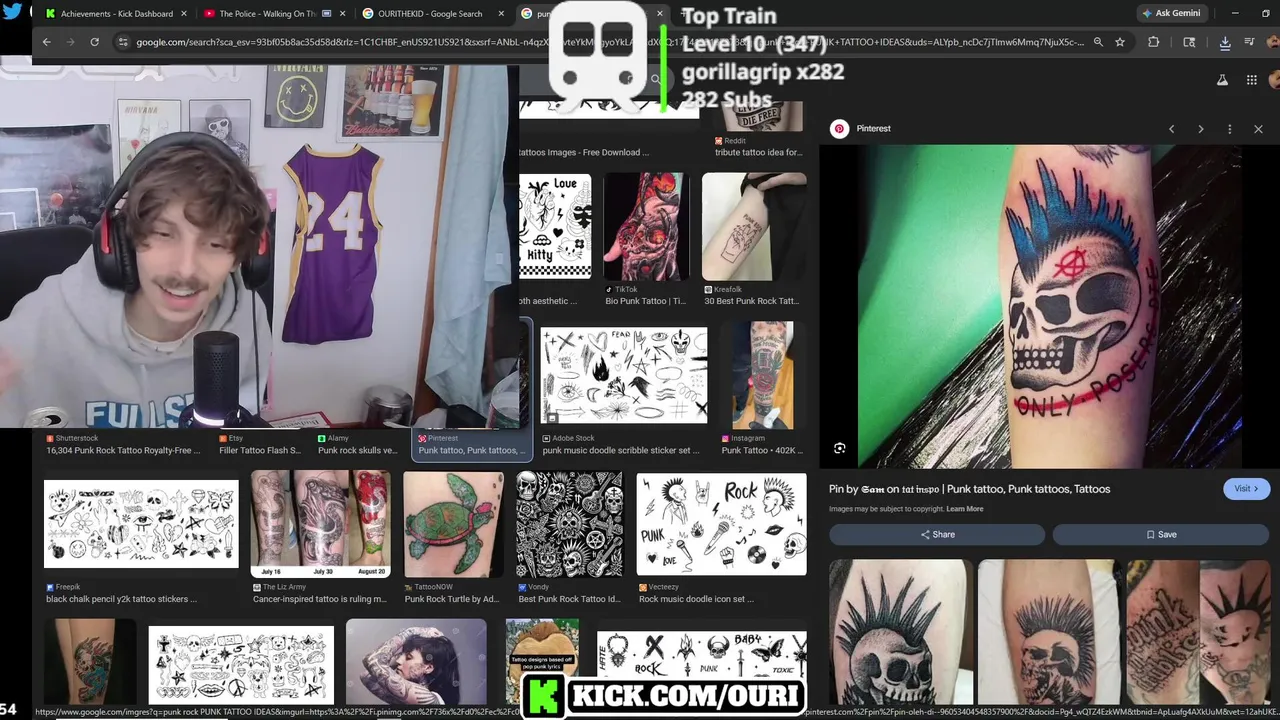
Task: Open the 'Pin by Sam on tat inspo' title
Action: pyautogui.click(x=969, y=489)
